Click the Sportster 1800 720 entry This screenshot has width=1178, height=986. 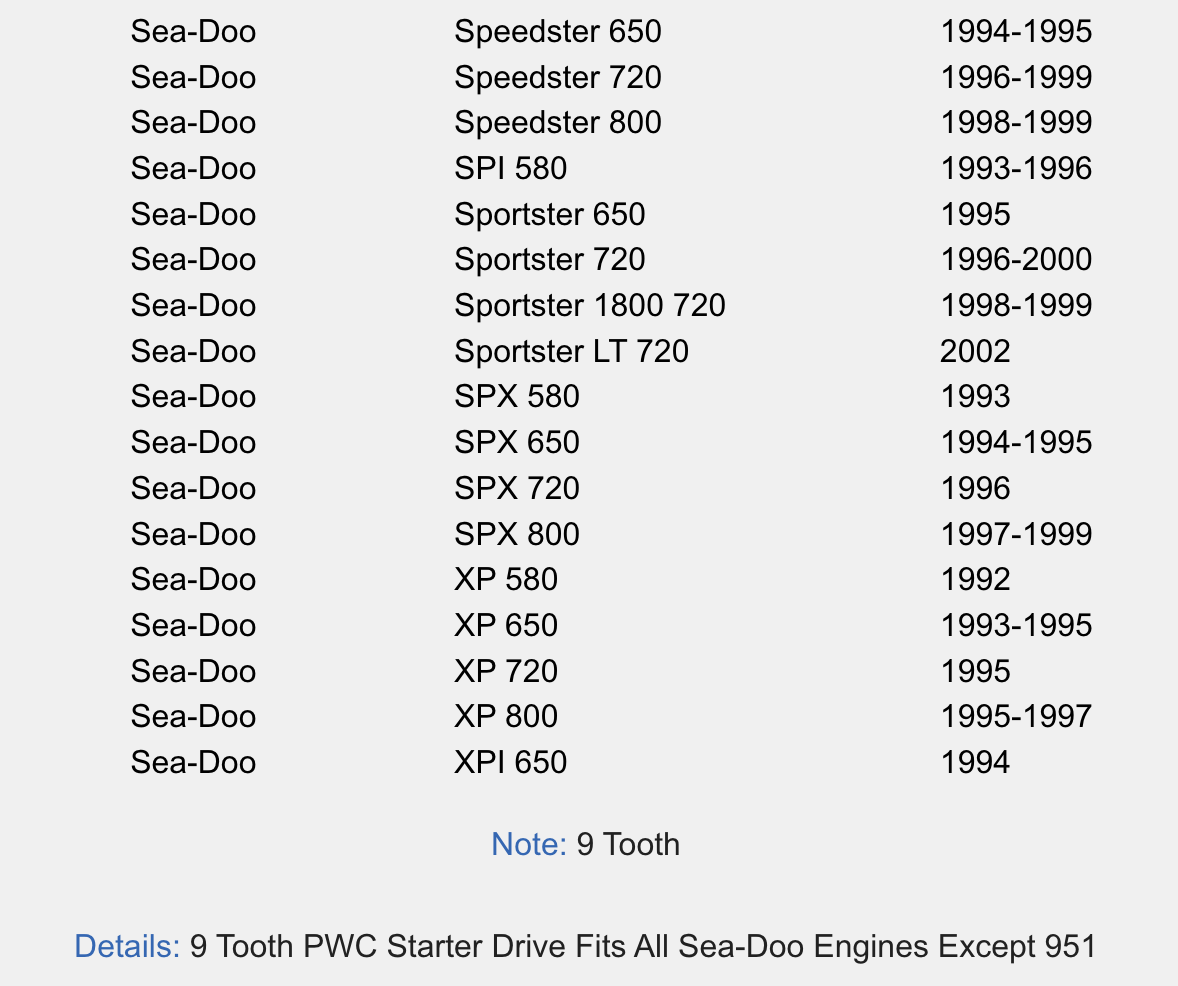click(590, 305)
